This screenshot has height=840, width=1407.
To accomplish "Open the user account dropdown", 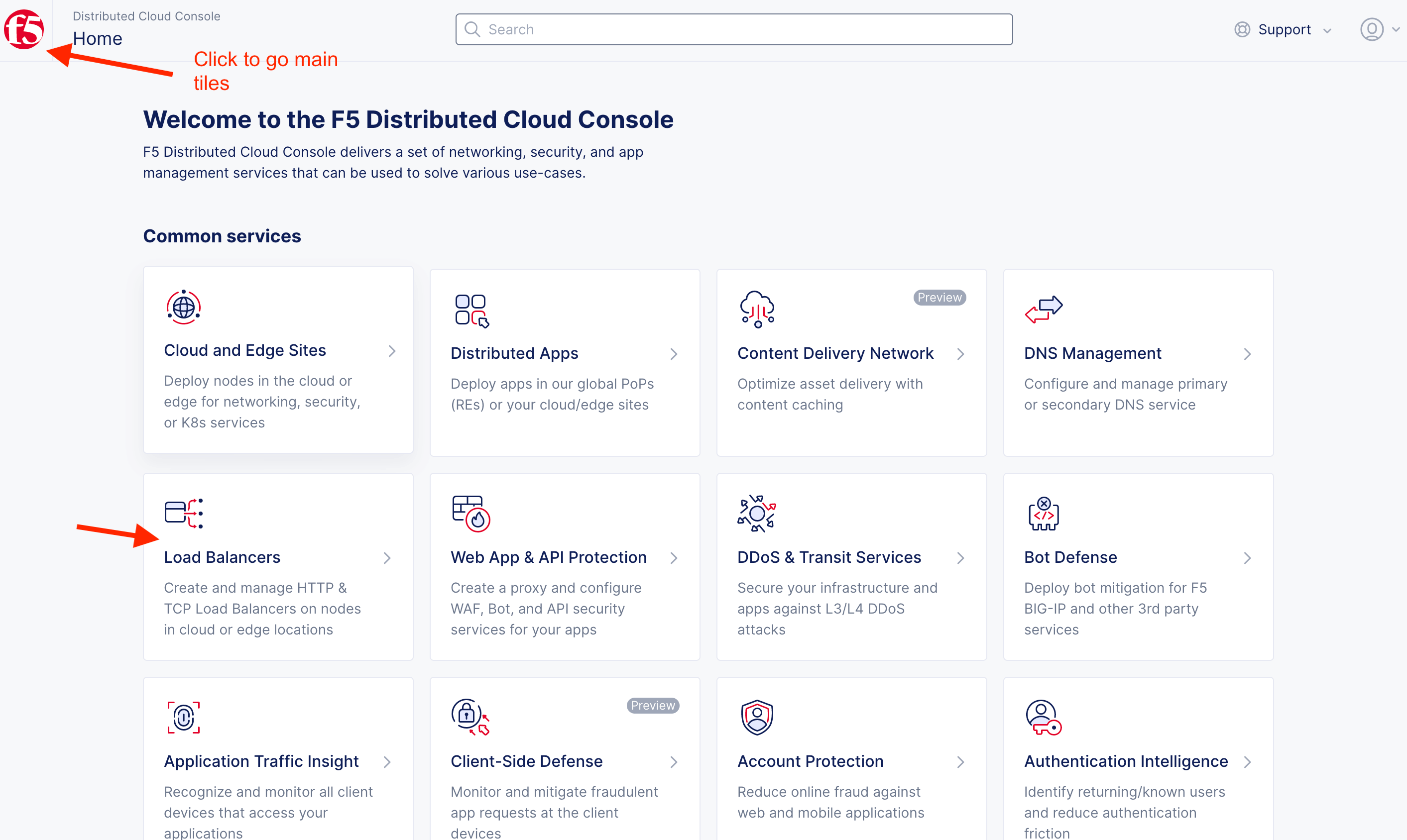I will (1378, 29).
